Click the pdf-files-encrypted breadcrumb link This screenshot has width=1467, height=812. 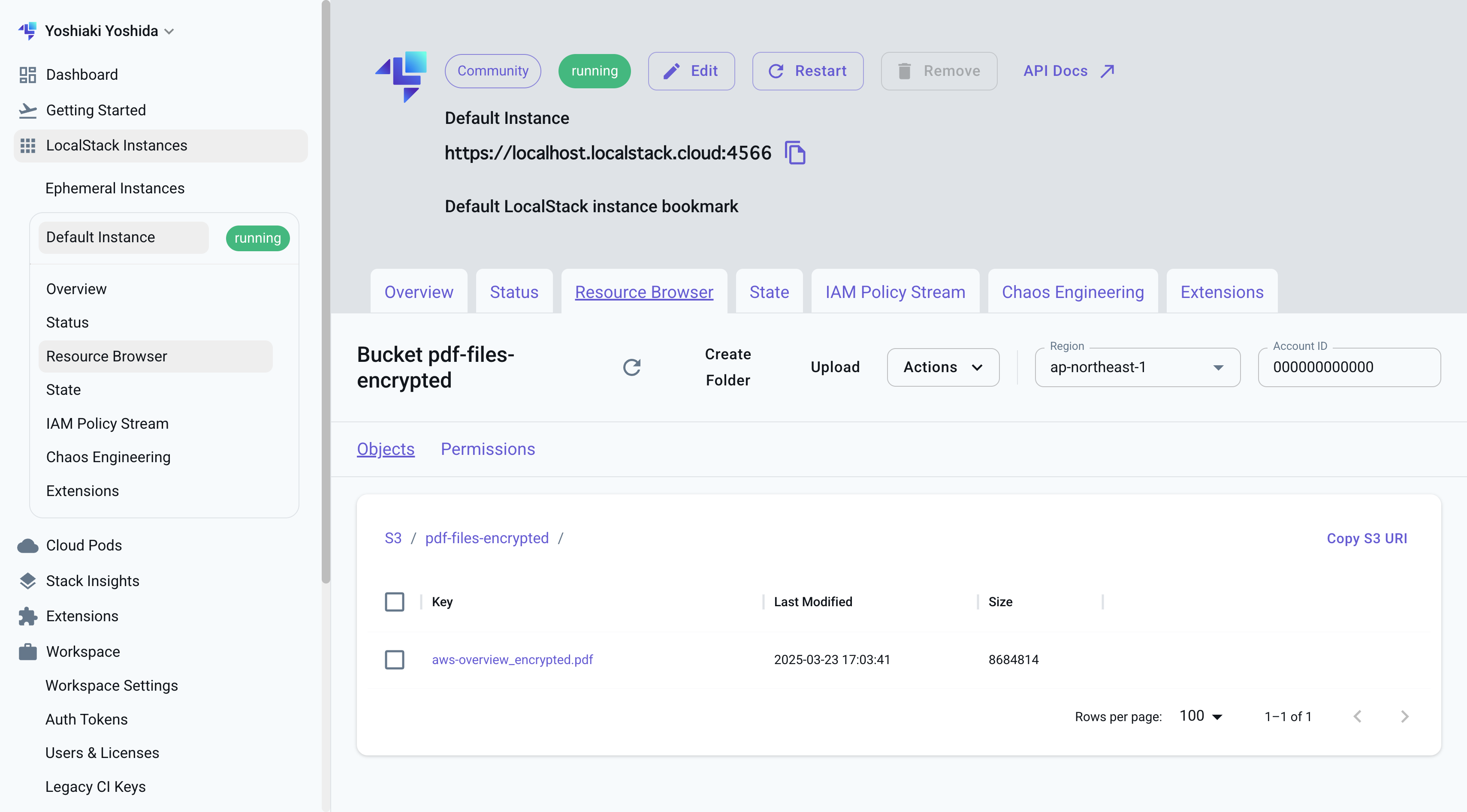coord(487,538)
